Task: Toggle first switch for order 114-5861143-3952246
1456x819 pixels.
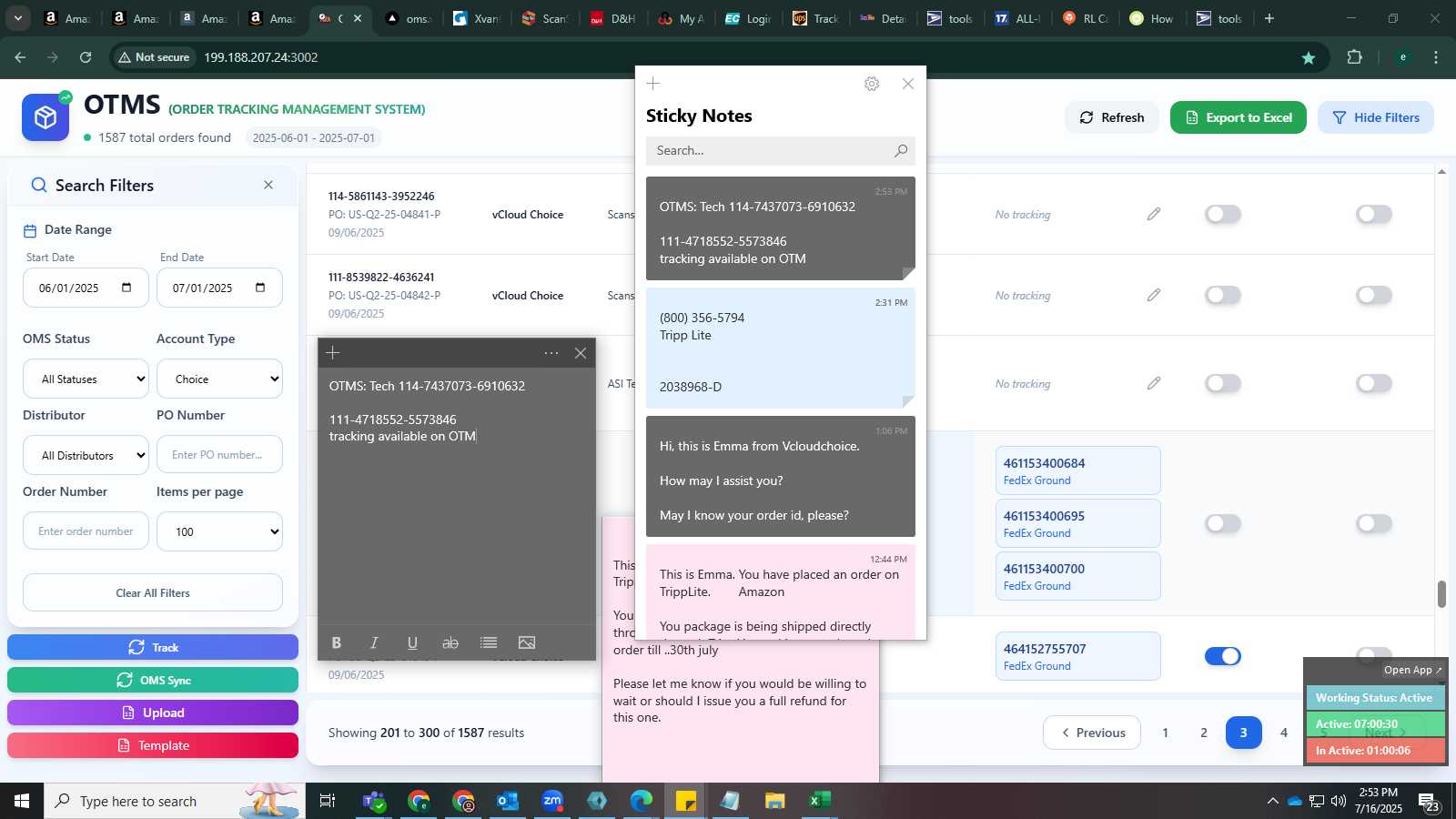Action: tap(1223, 214)
